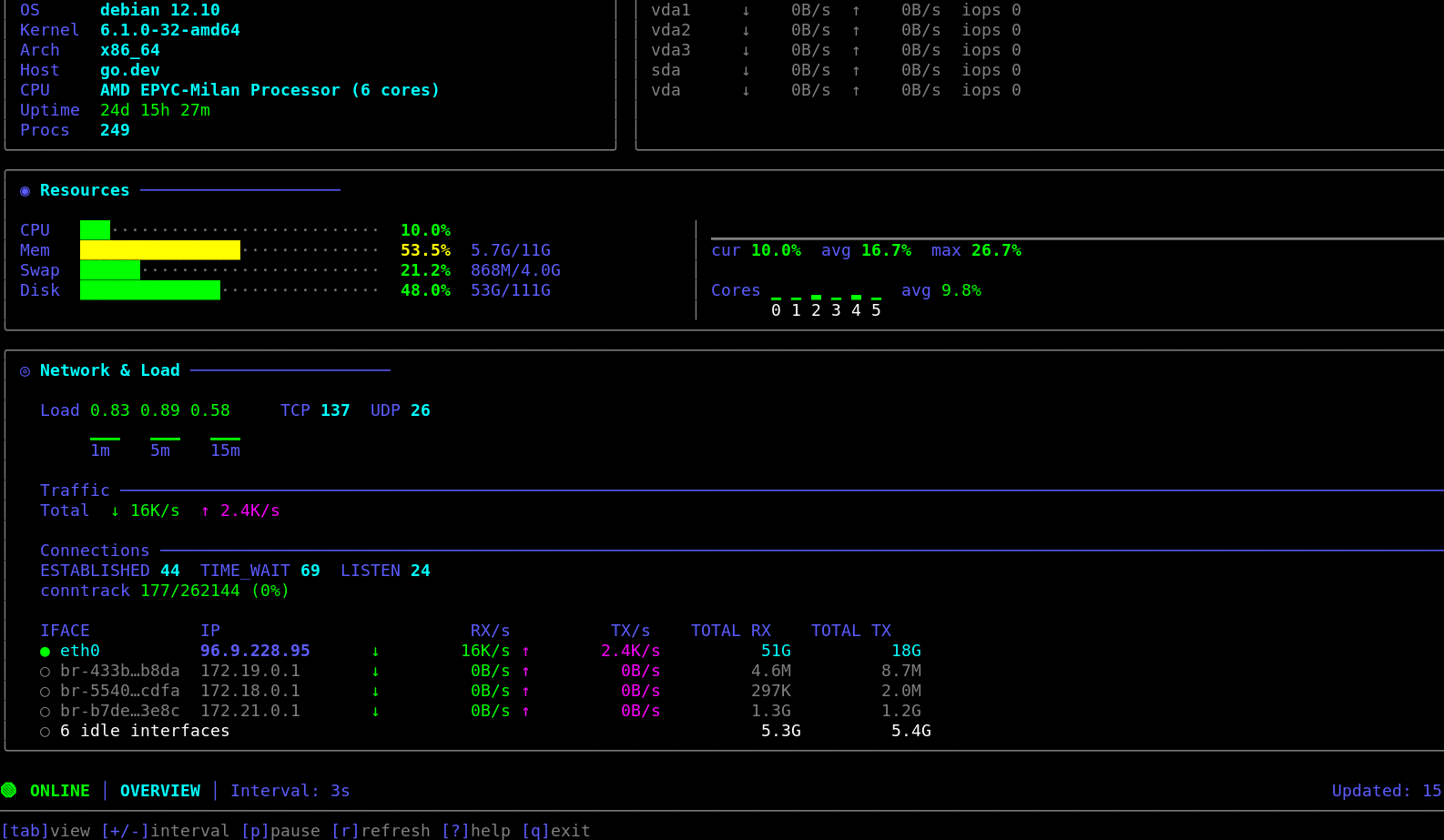Click the TCP 137 counter
The image size is (1444, 840).
tap(315, 410)
